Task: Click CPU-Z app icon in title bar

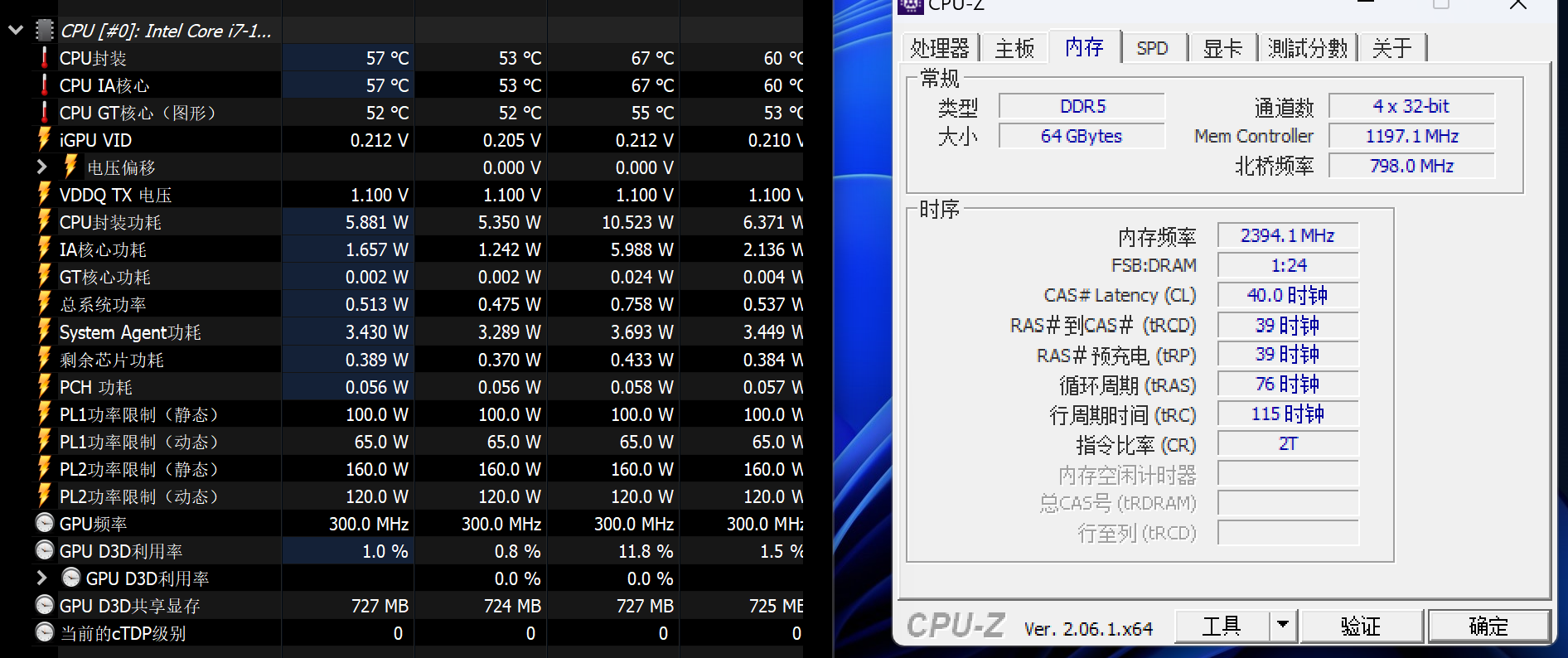Action: click(910, 5)
